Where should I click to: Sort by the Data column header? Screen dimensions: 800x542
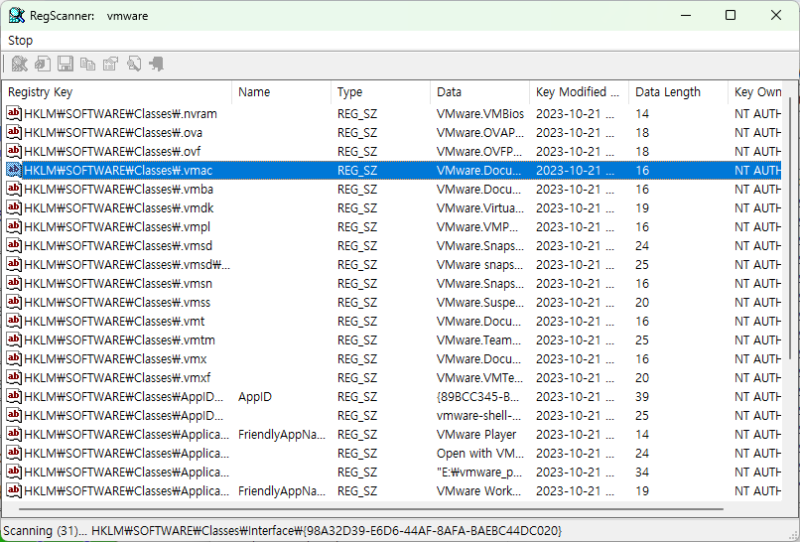tap(480, 92)
